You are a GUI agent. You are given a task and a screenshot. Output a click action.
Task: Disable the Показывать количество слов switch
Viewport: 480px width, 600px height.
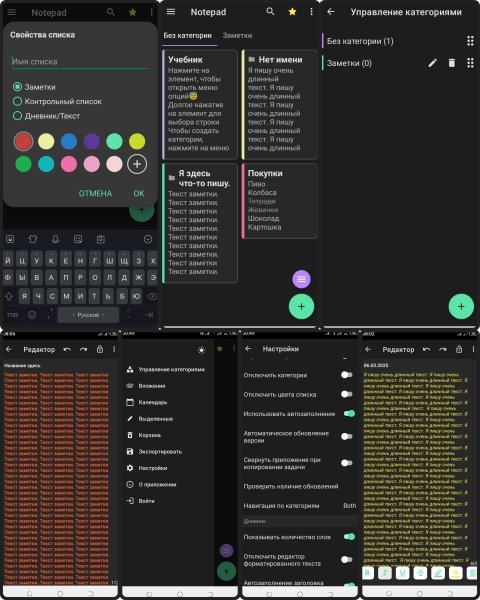[x=349, y=536]
